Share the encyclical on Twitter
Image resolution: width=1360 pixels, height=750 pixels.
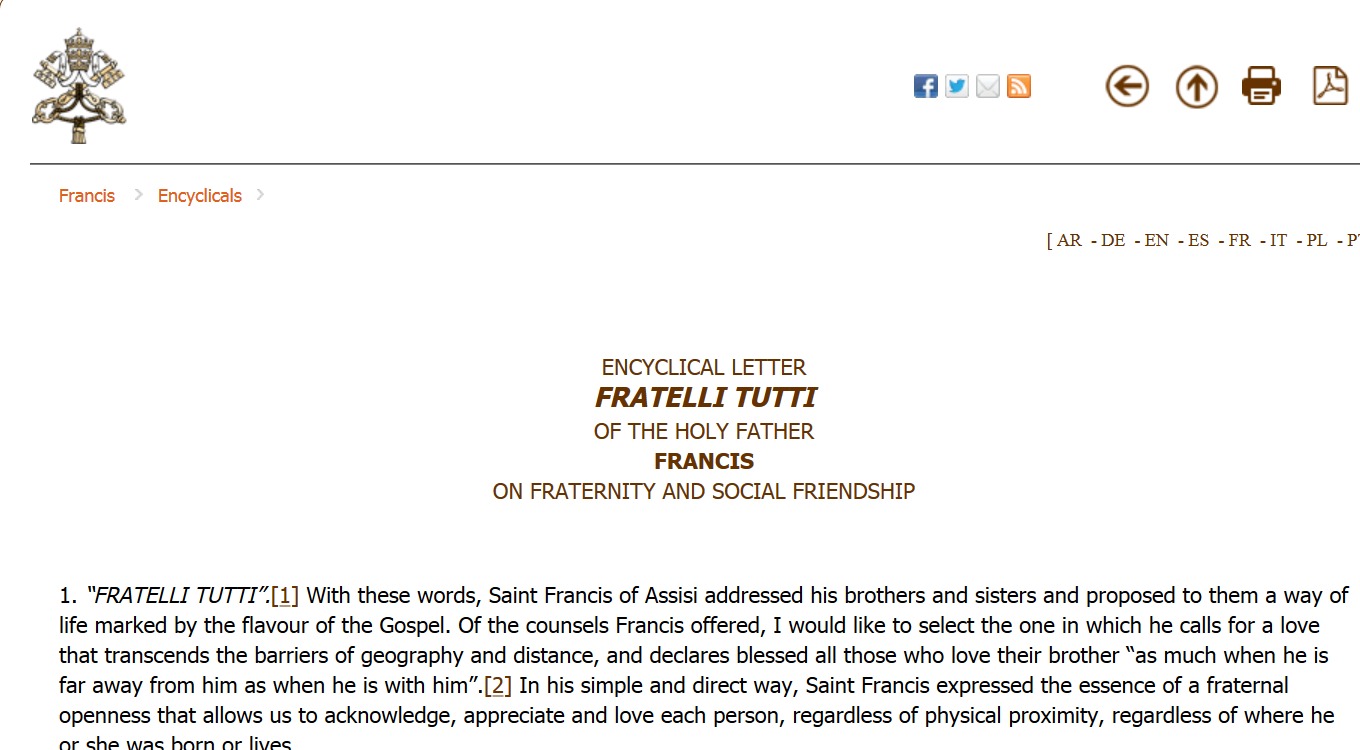point(957,87)
